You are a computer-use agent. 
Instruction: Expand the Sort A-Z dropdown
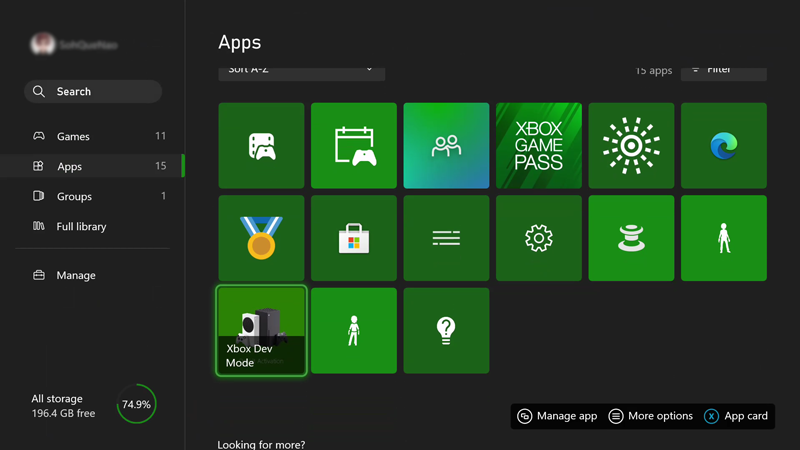pyautogui.click(x=301, y=70)
